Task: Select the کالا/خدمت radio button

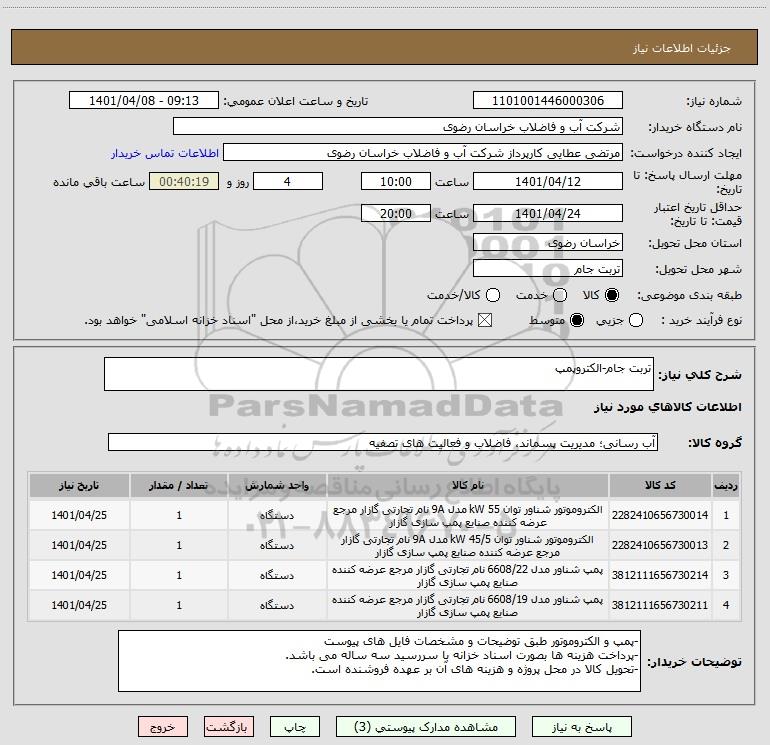Action: click(493, 295)
